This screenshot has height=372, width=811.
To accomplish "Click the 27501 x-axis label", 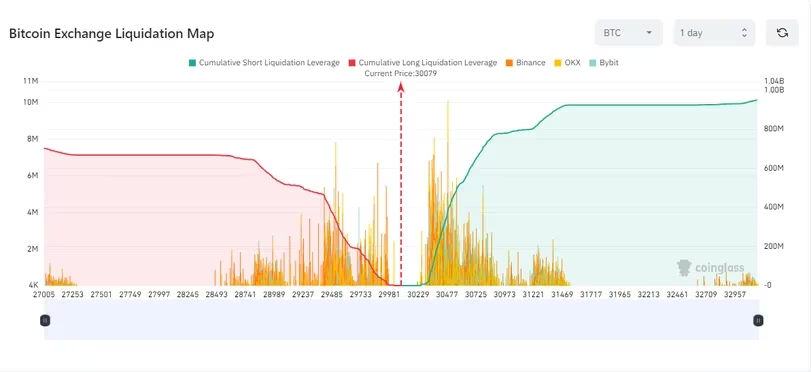I will coord(101,293).
